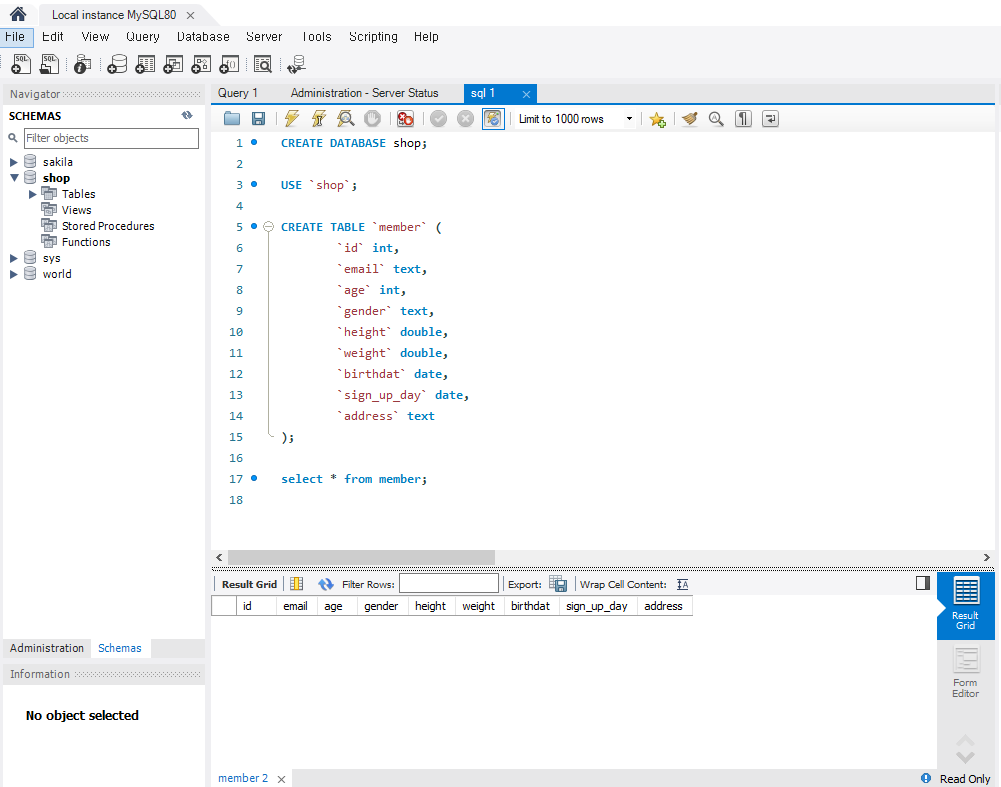Toggle wrap cell content

pos(682,584)
